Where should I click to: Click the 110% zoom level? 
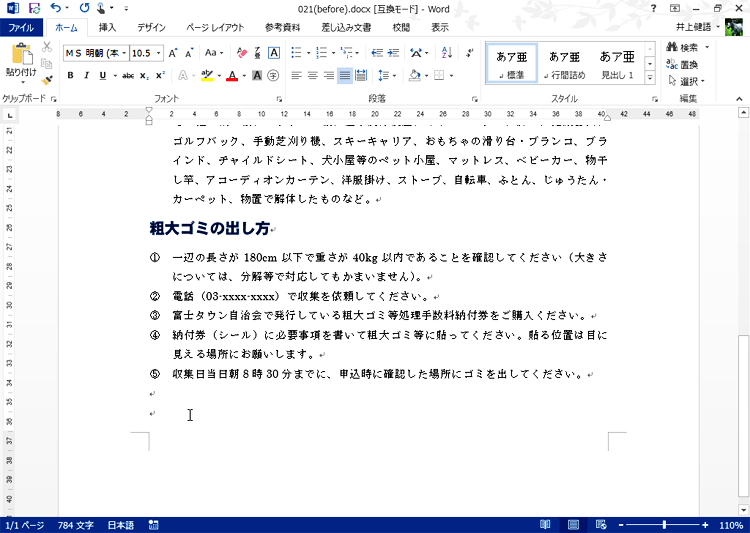[x=730, y=525]
